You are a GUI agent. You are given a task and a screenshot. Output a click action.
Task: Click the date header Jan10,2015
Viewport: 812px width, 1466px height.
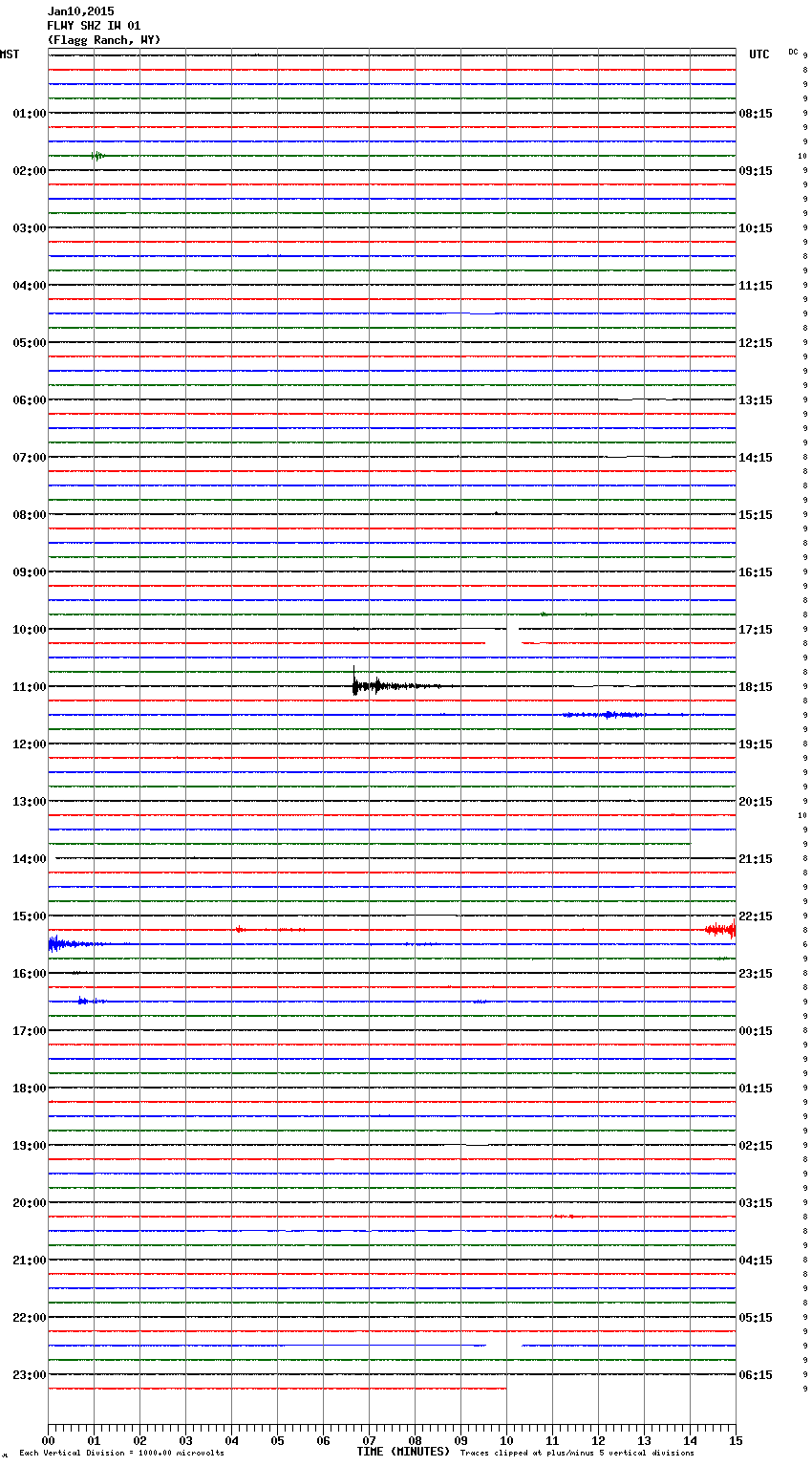click(80, 11)
